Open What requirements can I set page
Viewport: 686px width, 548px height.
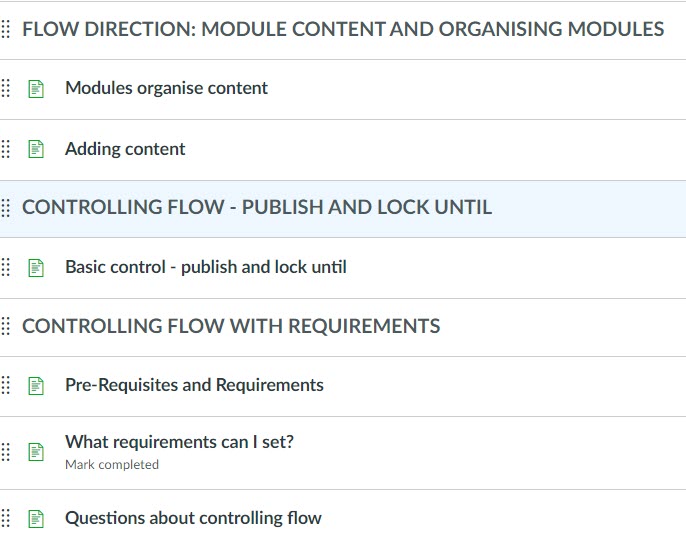point(179,442)
